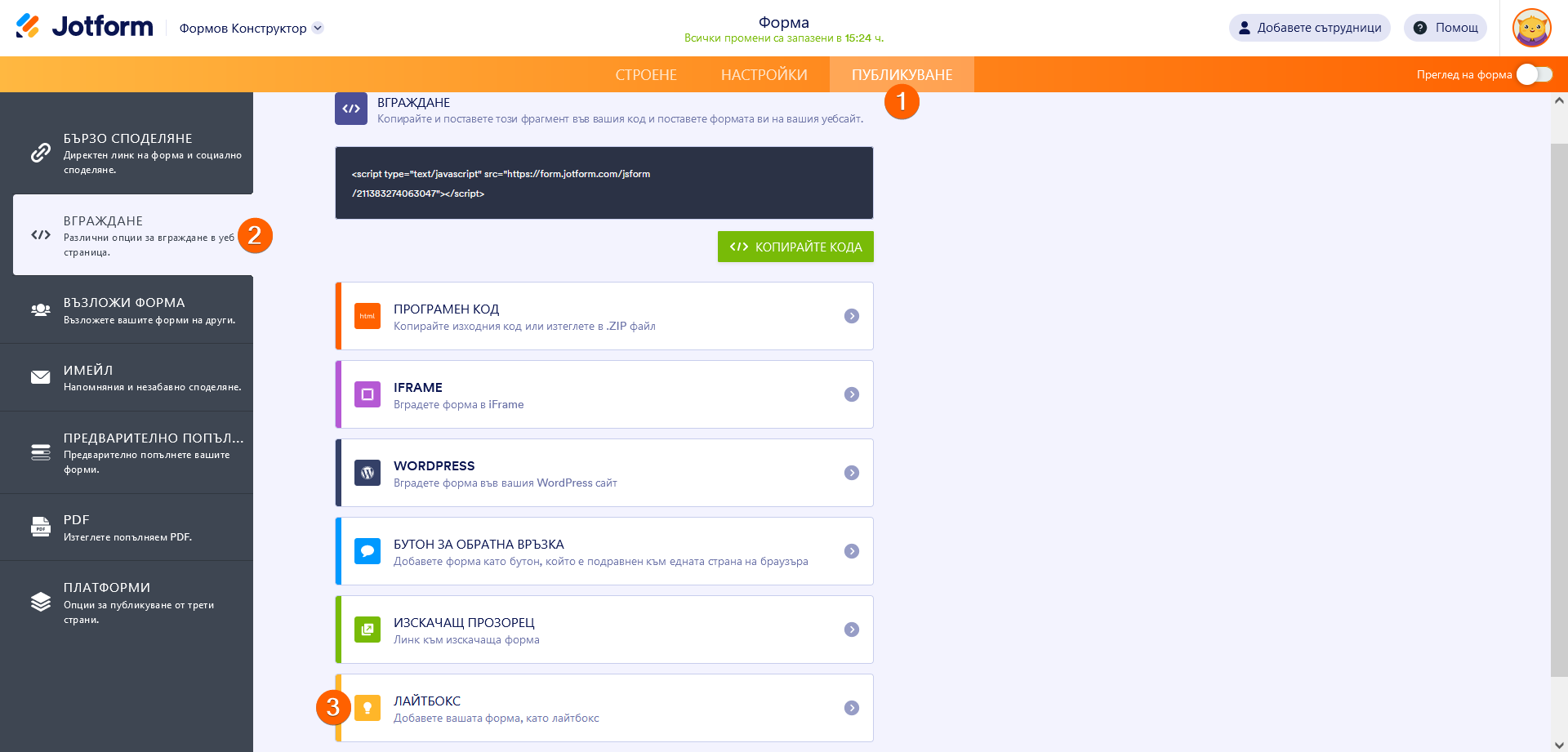Expand the WORDPRESS option arrow
1568x752 pixels.
852,473
